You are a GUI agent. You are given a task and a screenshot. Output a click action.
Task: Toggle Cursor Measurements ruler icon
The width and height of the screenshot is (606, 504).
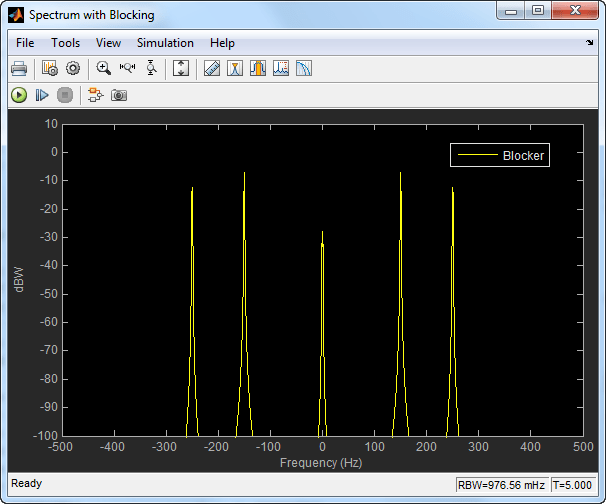211,69
